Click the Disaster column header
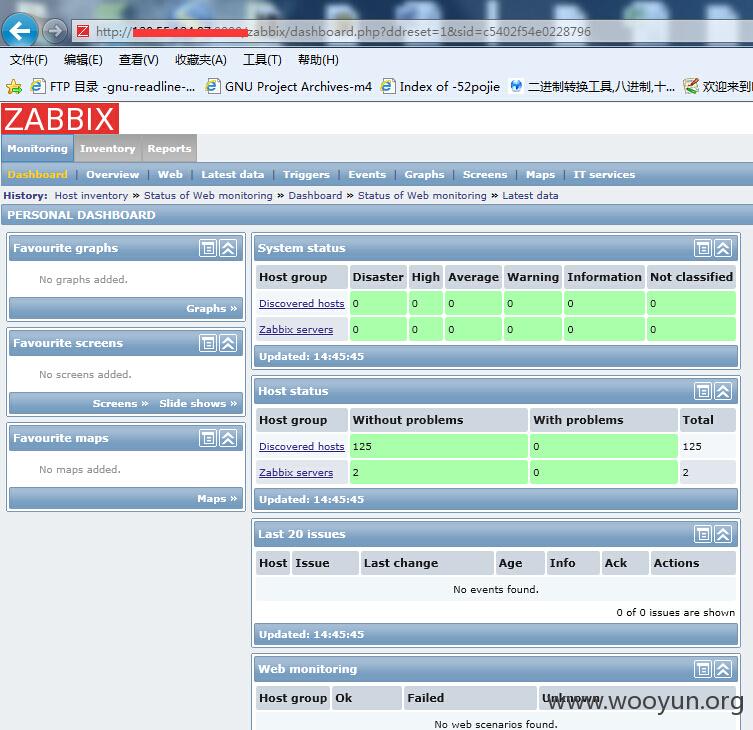This screenshot has width=753, height=730. 378,277
